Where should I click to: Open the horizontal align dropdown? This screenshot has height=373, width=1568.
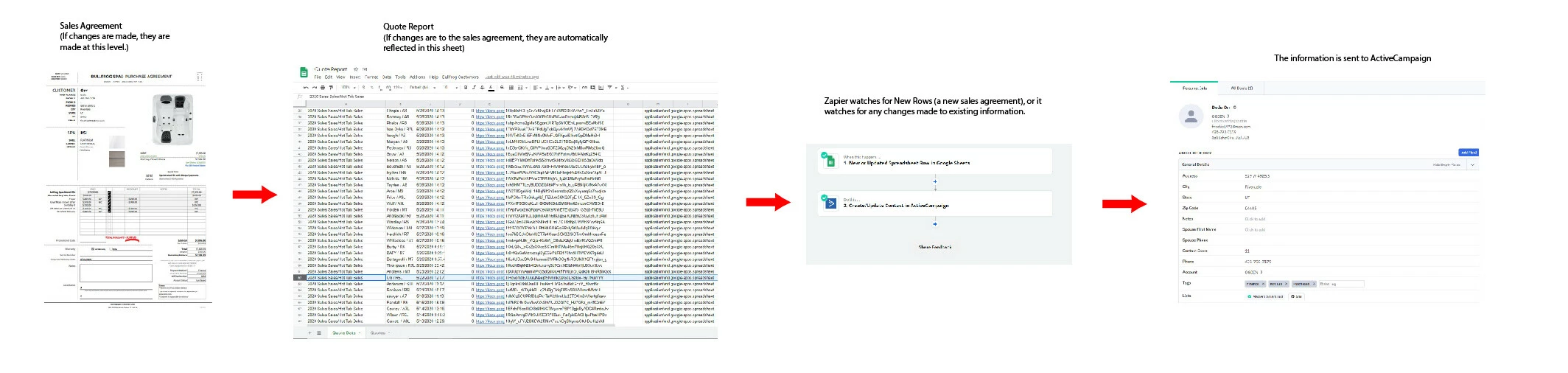pyautogui.click(x=537, y=88)
